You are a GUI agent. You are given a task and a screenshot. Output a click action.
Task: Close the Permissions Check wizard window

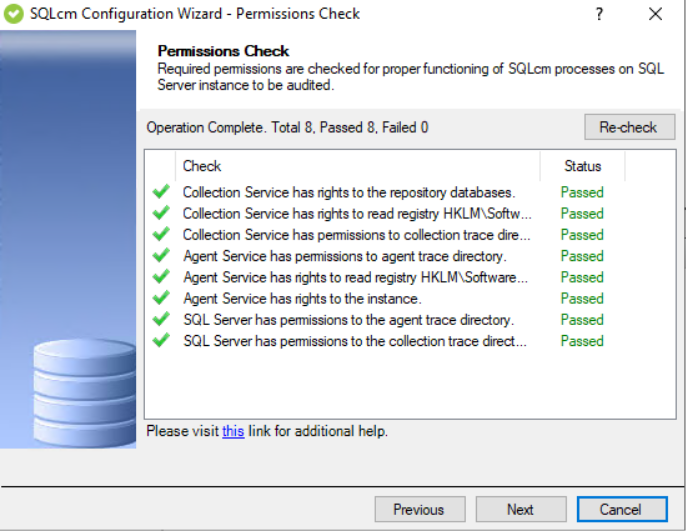[655, 14]
